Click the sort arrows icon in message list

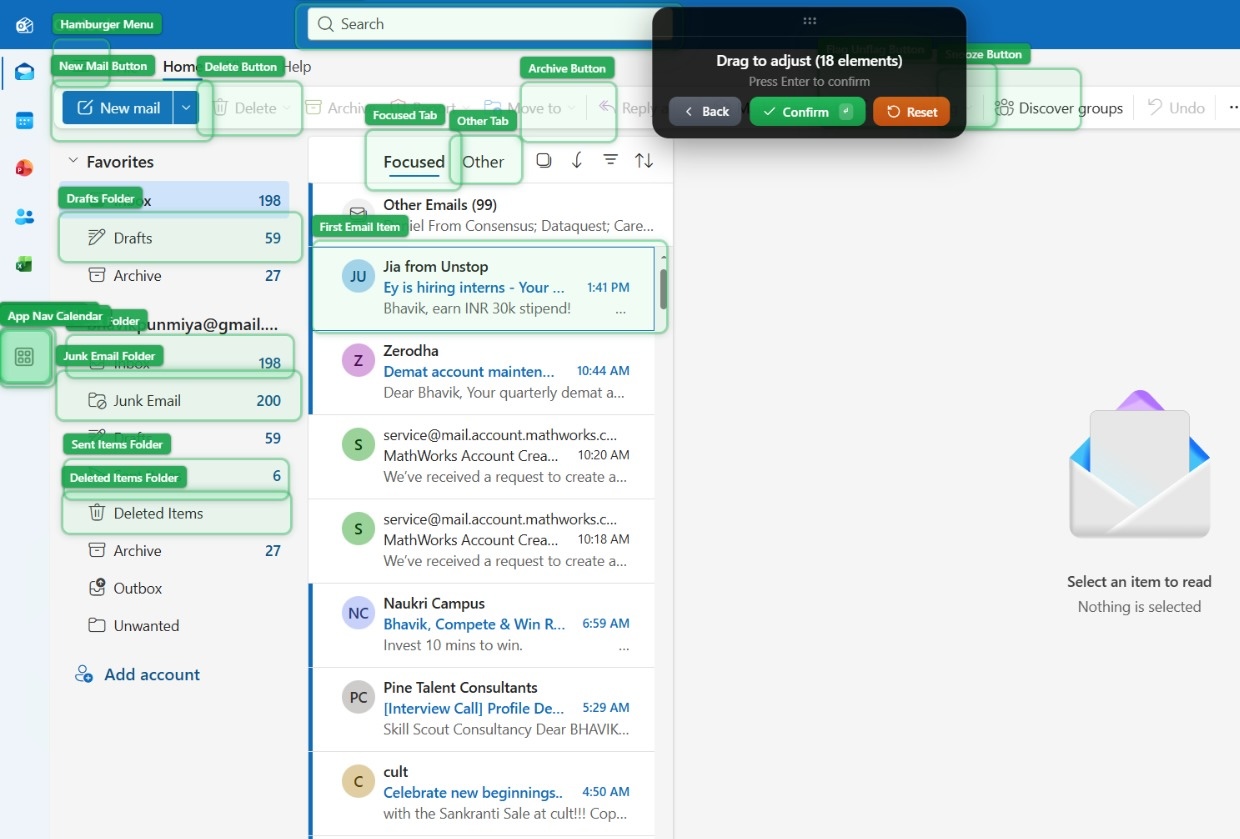tap(644, 160)
